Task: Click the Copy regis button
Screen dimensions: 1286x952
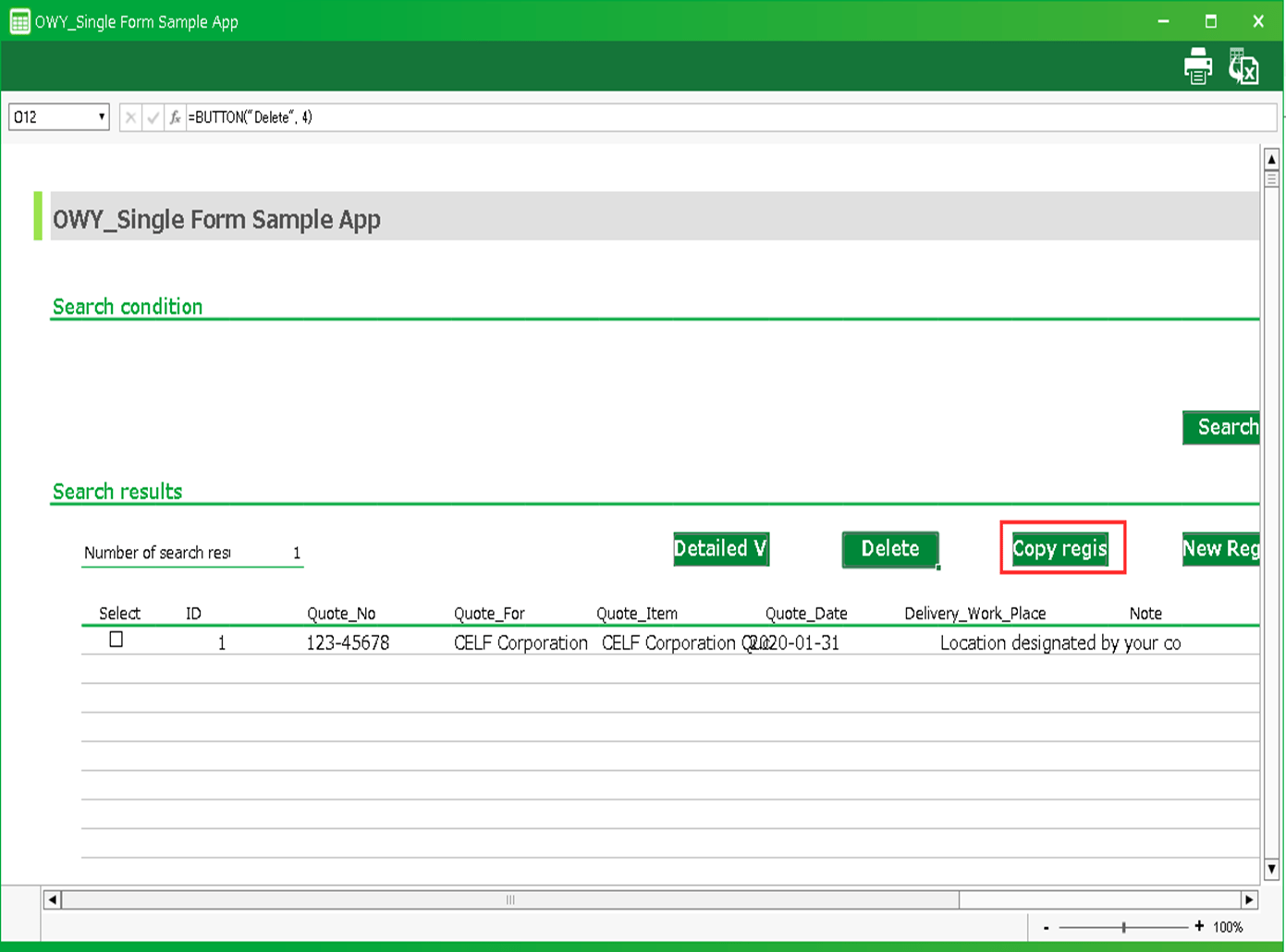Action: tap(1060, 548)
